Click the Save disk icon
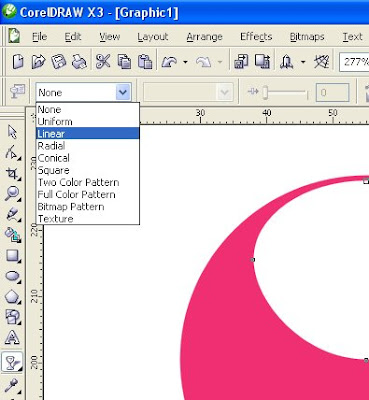This screenshot has width=369, height=400. pyautogui.click(x=59, y=62)
